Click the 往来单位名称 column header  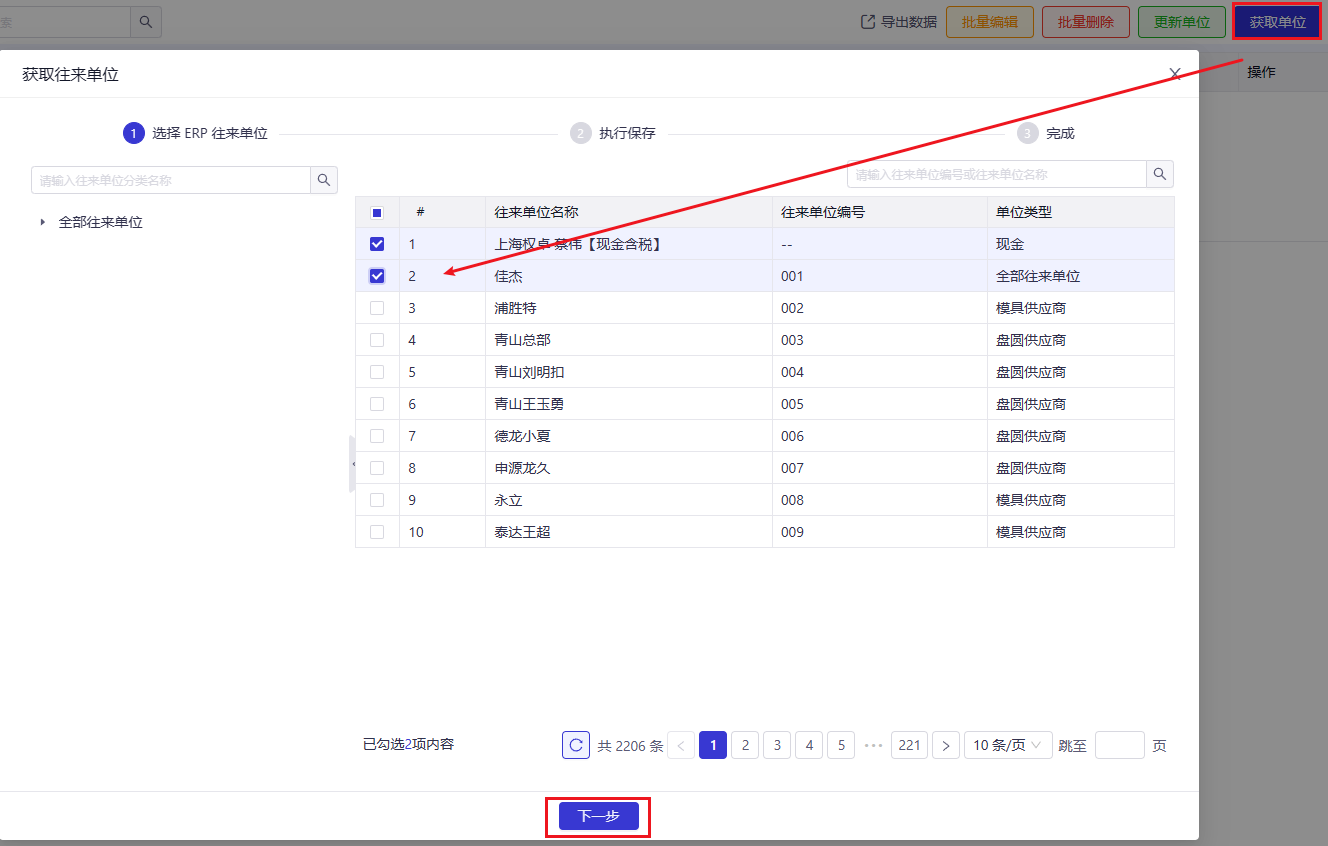629,212
